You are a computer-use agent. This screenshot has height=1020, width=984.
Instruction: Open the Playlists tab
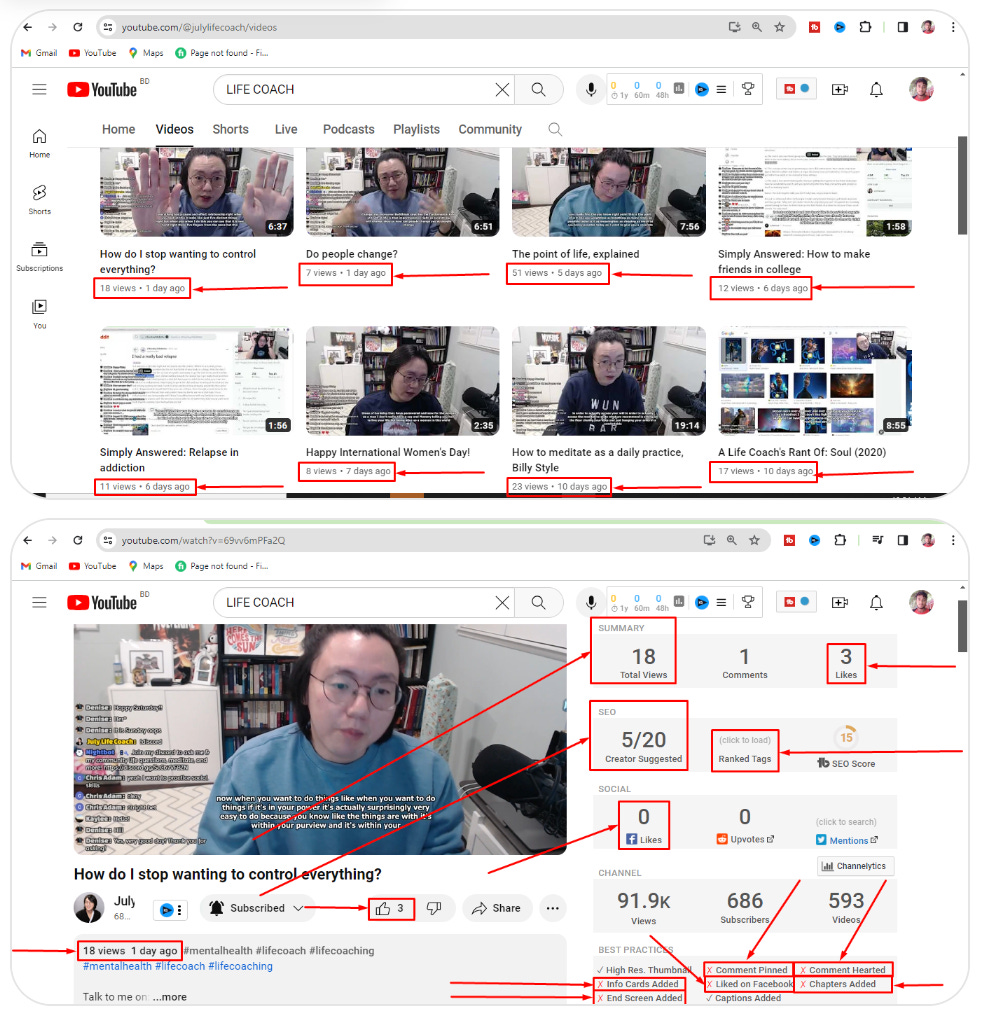[x=416, y=129]
